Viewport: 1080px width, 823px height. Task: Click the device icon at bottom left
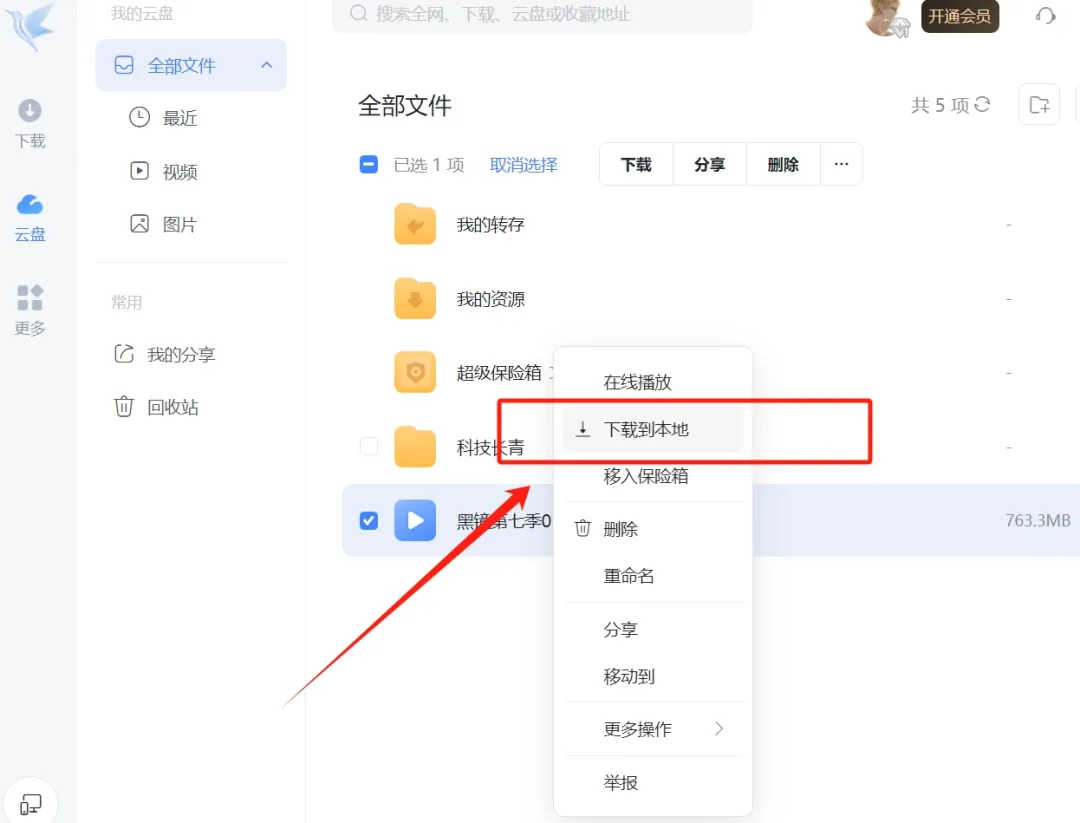(x=31, y=804)
